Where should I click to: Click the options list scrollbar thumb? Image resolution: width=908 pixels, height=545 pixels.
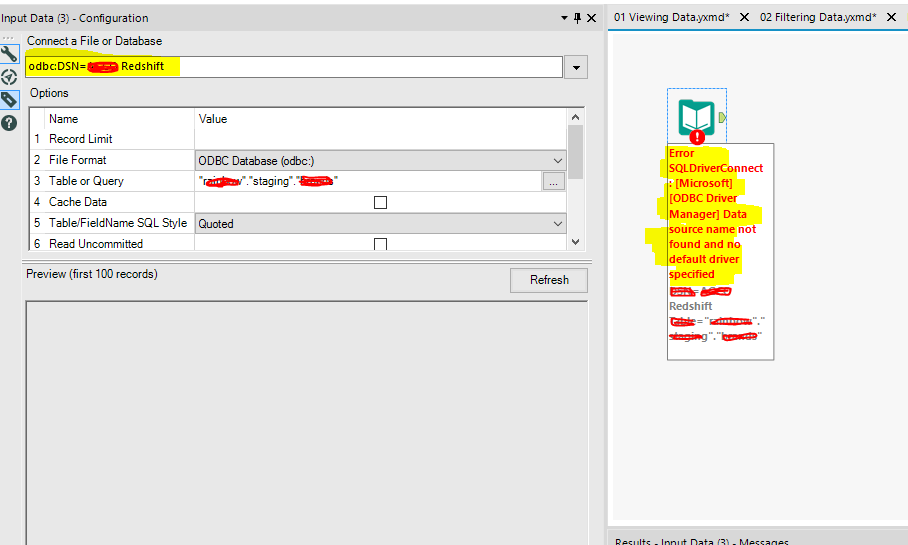(576, 152)
